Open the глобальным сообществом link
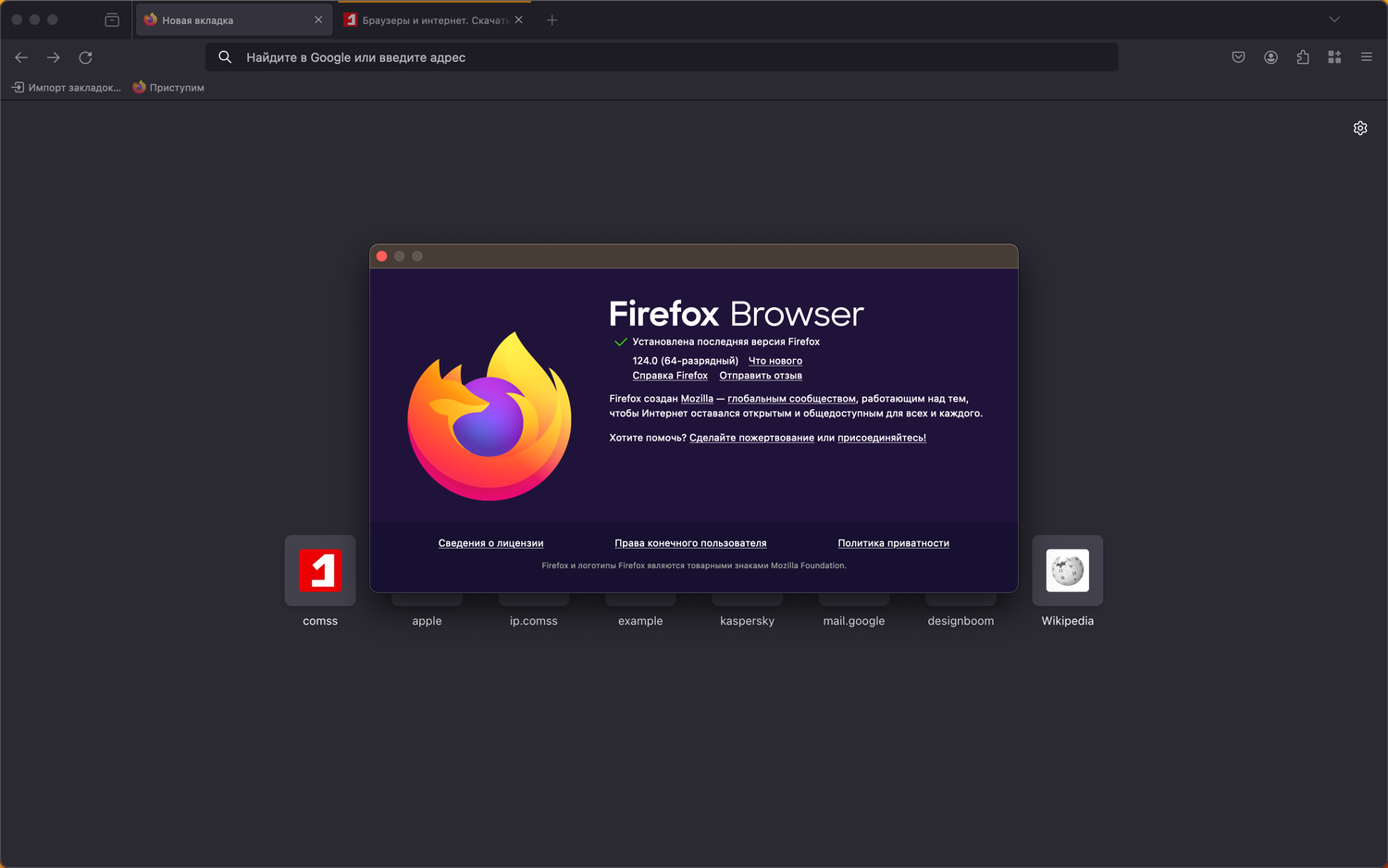 pos(792,399)
